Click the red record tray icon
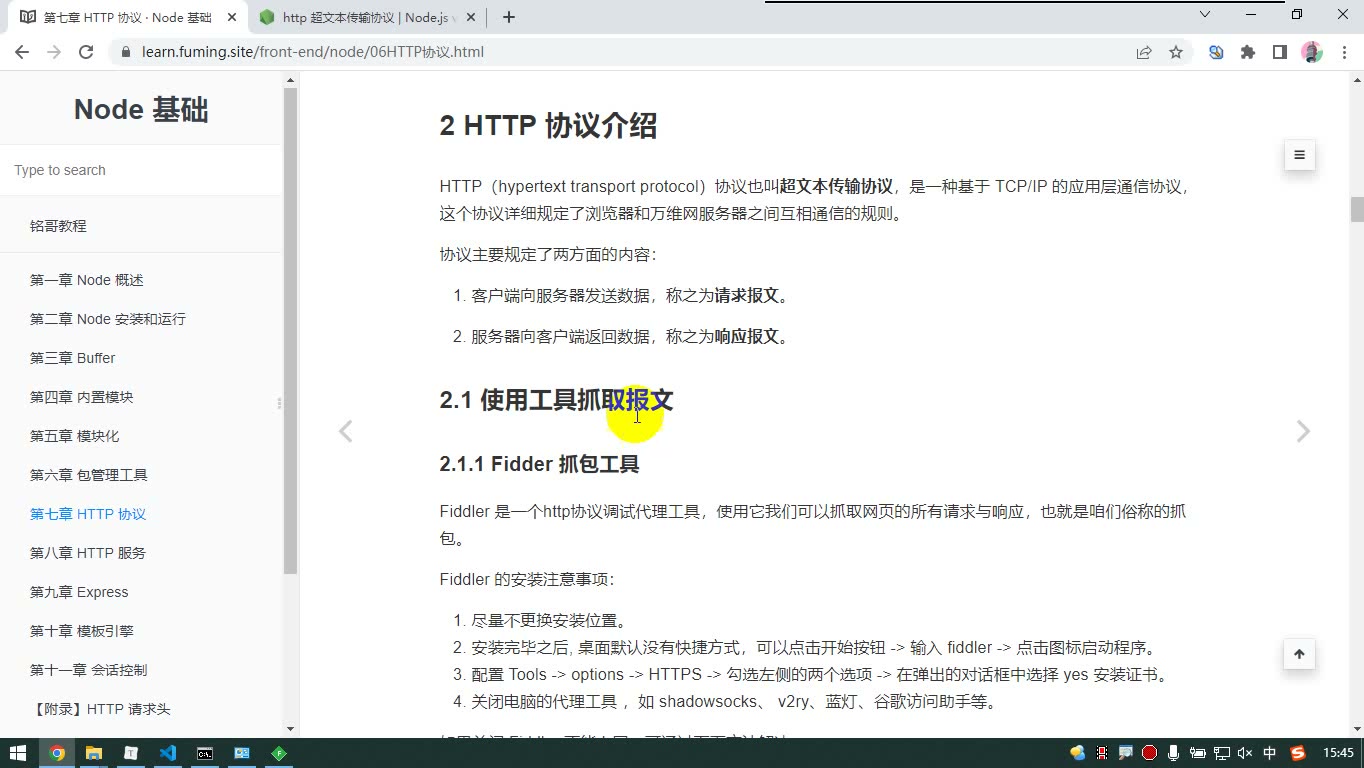1364x768 pixels. (1150, 753)
